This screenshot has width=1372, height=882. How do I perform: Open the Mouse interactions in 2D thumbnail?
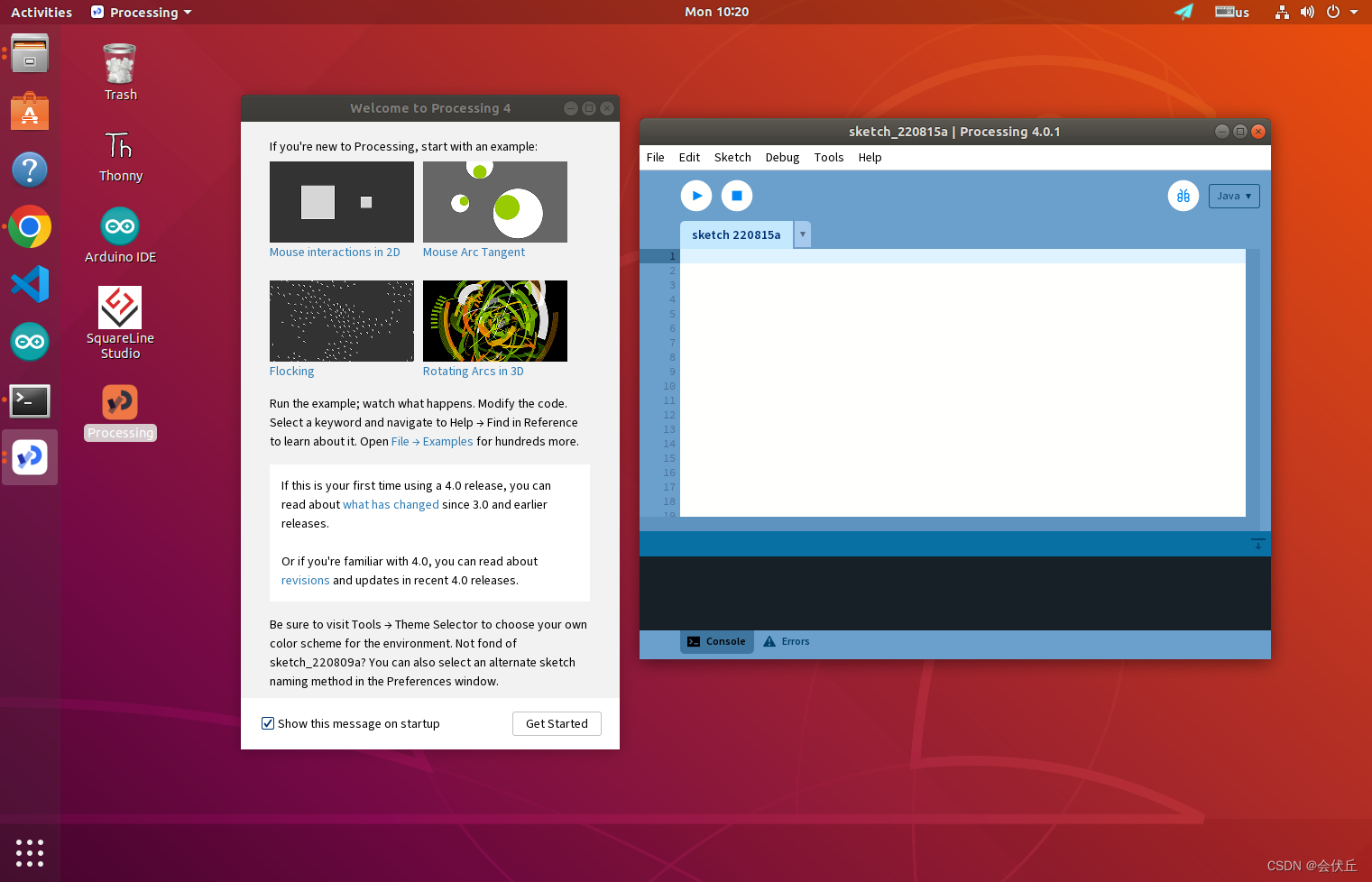click(342, 202)
